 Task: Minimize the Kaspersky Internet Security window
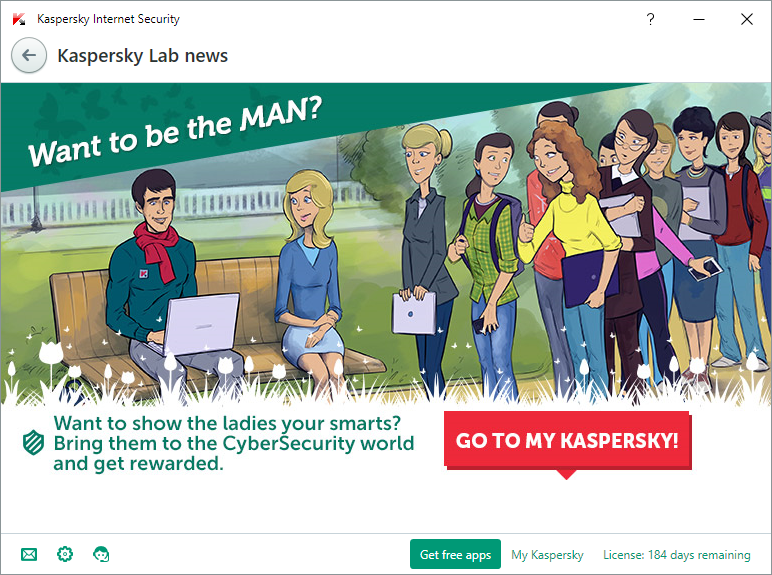pos(699,19)
